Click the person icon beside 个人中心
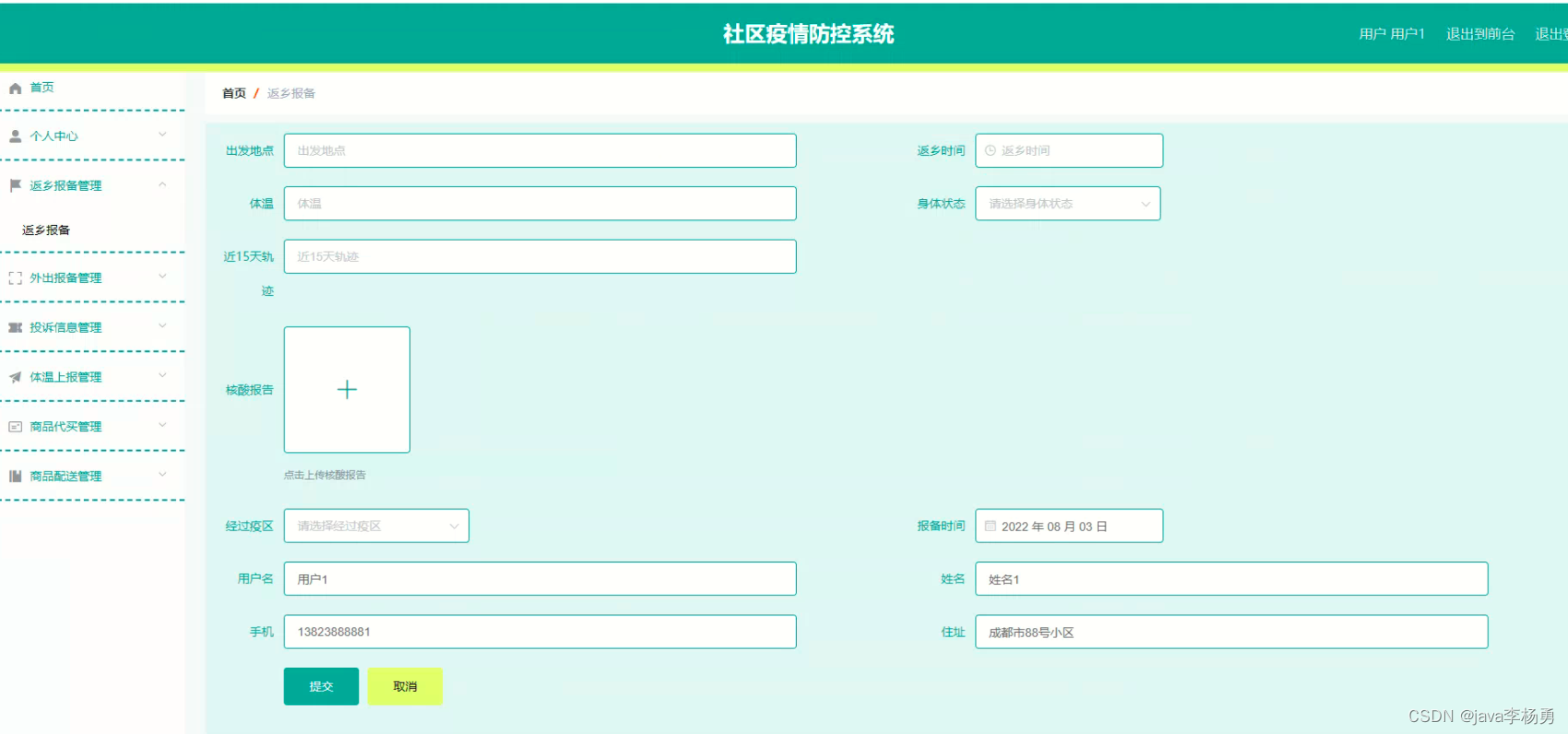Screen dimensions: 1568x734 click(15, 136)
